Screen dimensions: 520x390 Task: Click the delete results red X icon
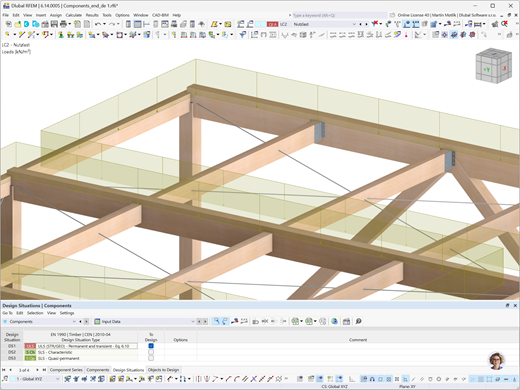pyautogui.click(x=375, y=24)
